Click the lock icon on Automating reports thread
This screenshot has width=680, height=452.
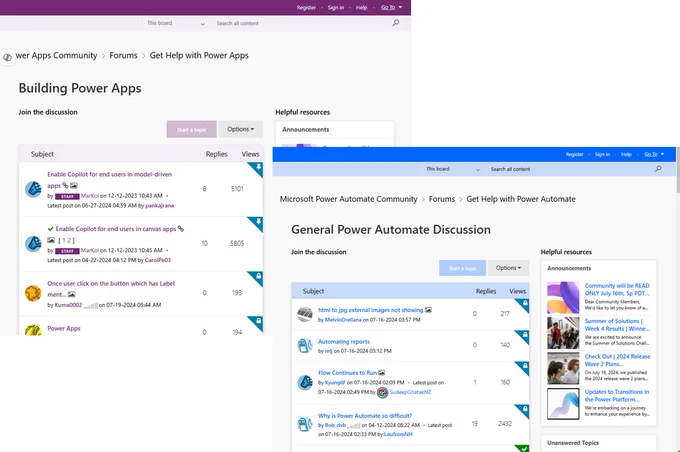tap(525, 335)
